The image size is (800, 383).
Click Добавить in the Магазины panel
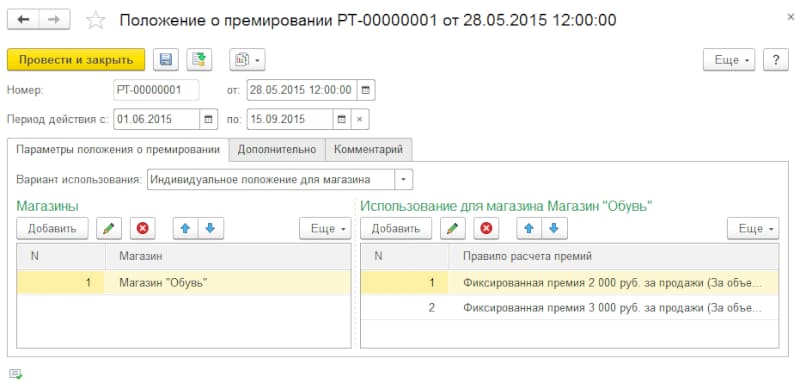tap(53, 228)
